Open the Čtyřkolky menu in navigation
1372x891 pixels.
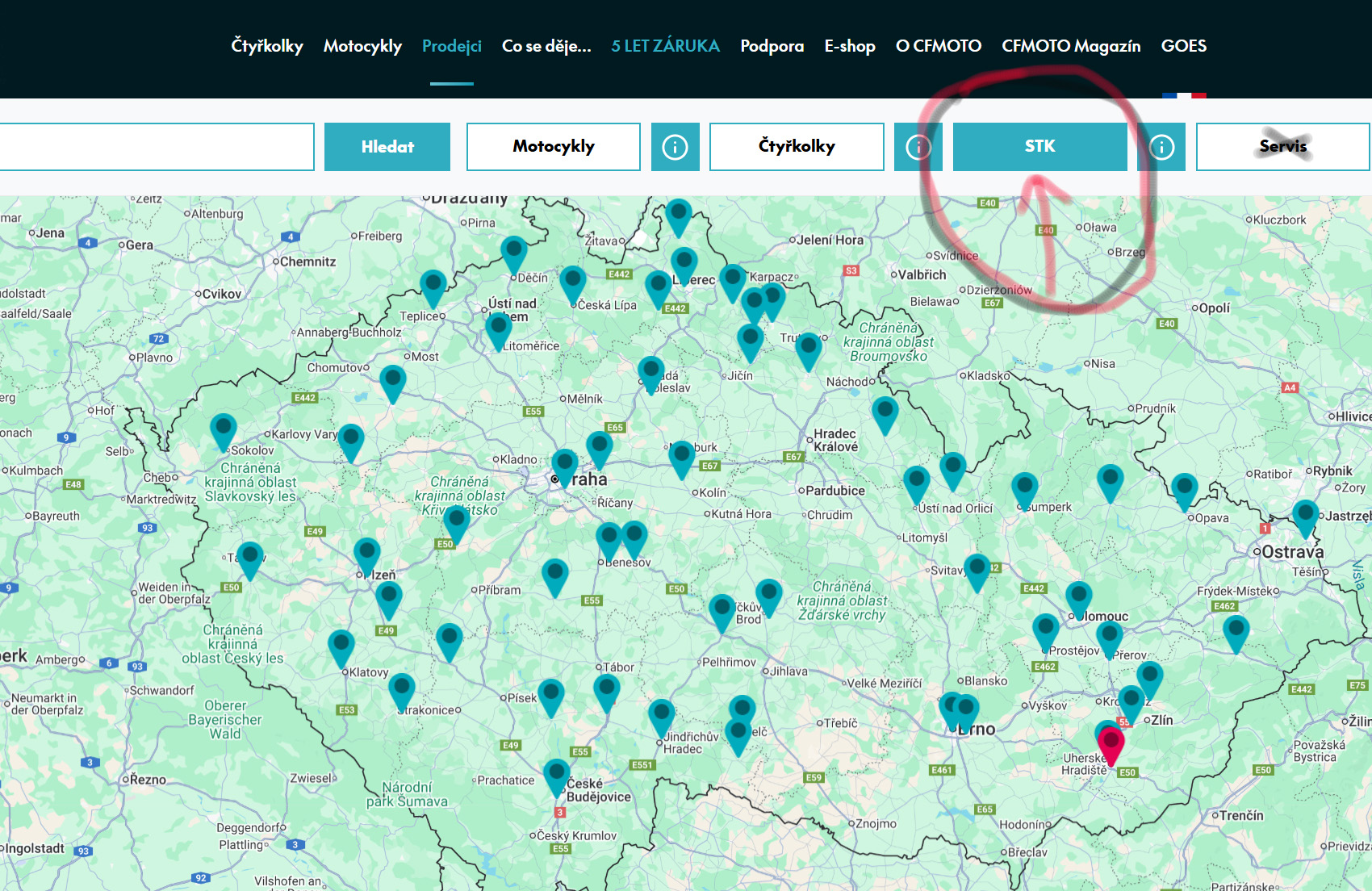coord(267,46)
